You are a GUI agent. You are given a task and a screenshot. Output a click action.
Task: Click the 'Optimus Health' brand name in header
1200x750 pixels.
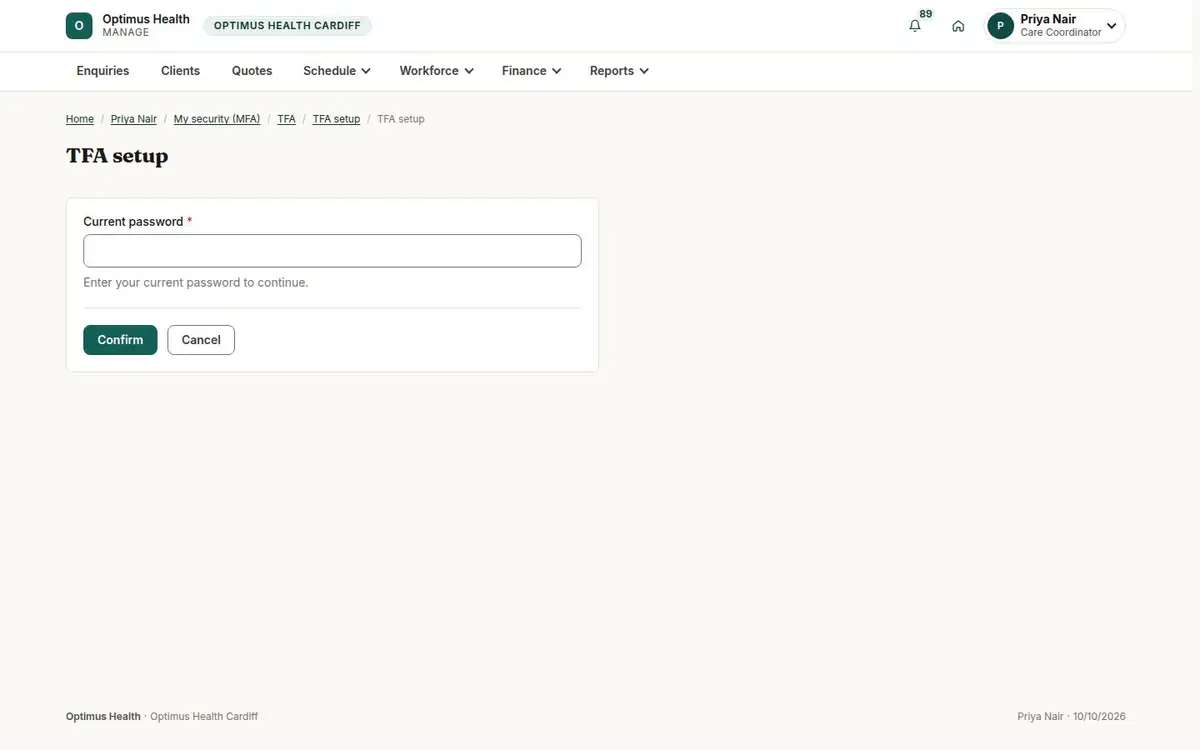[x=146, y=19]
